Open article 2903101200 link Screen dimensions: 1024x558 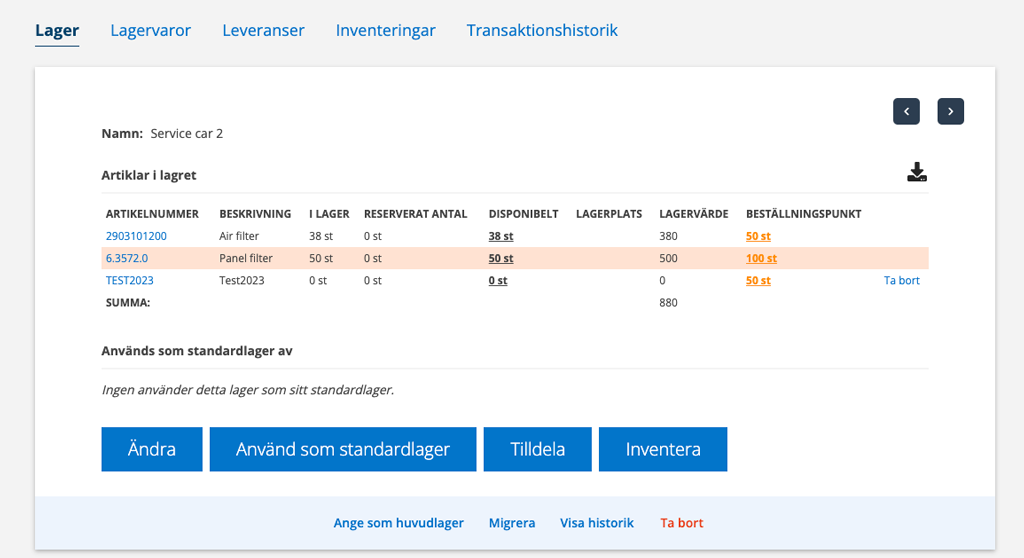(x=136, y=236)
